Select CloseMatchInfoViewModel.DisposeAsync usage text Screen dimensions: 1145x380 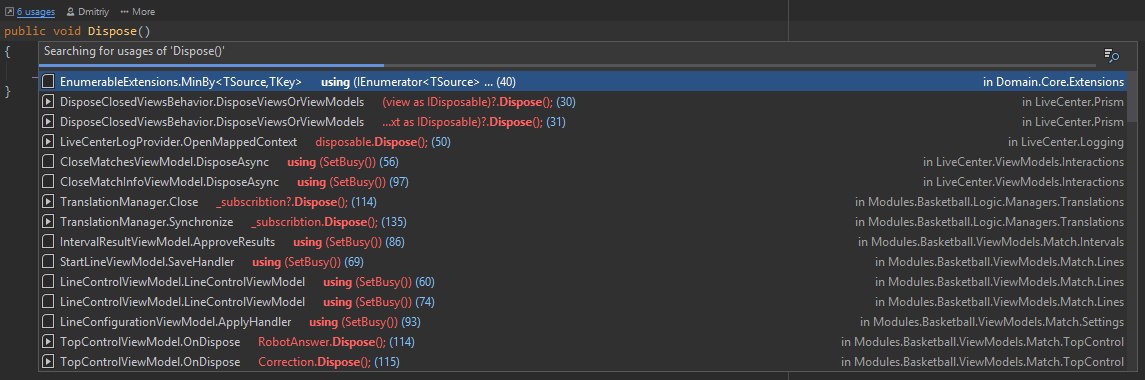[169, 181]
